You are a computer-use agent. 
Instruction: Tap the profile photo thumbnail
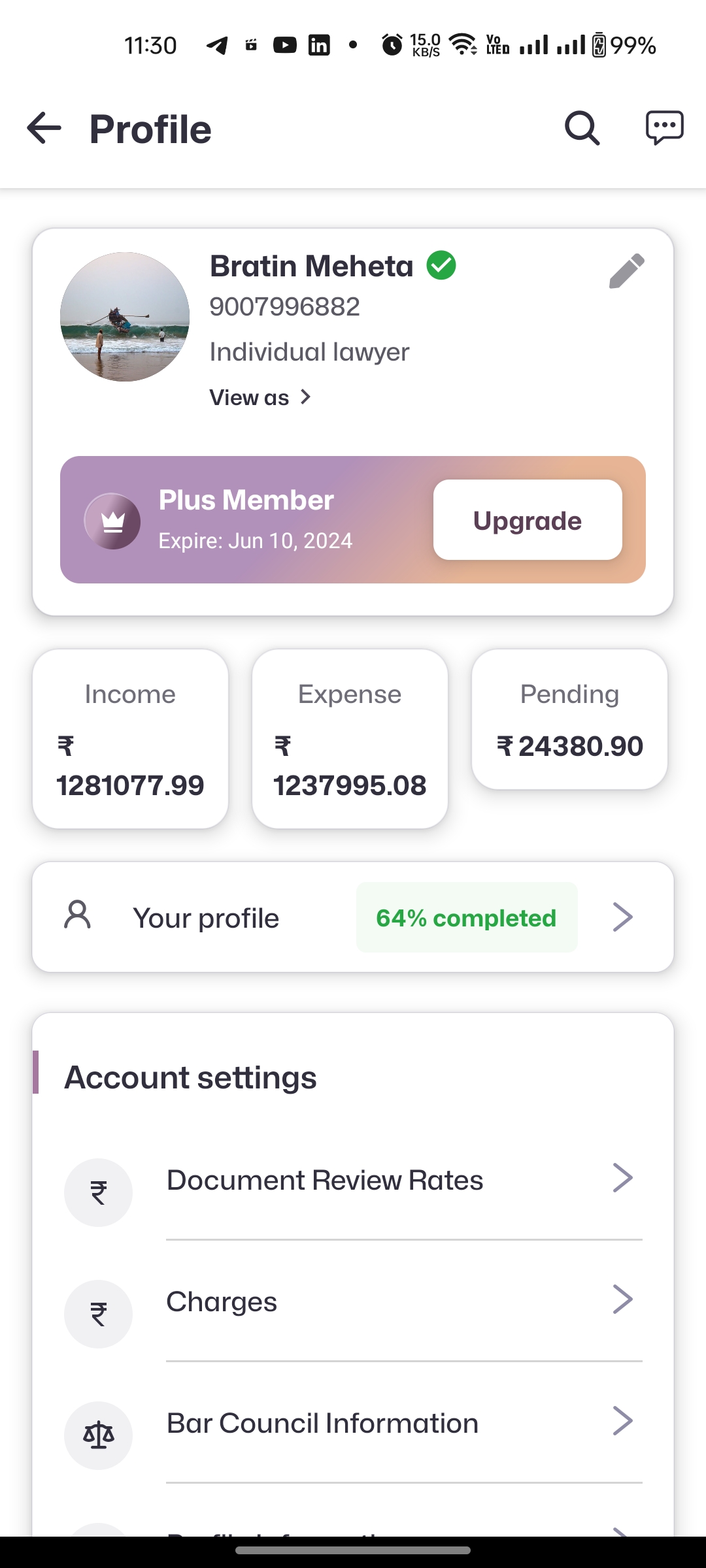tap(125, 317)
